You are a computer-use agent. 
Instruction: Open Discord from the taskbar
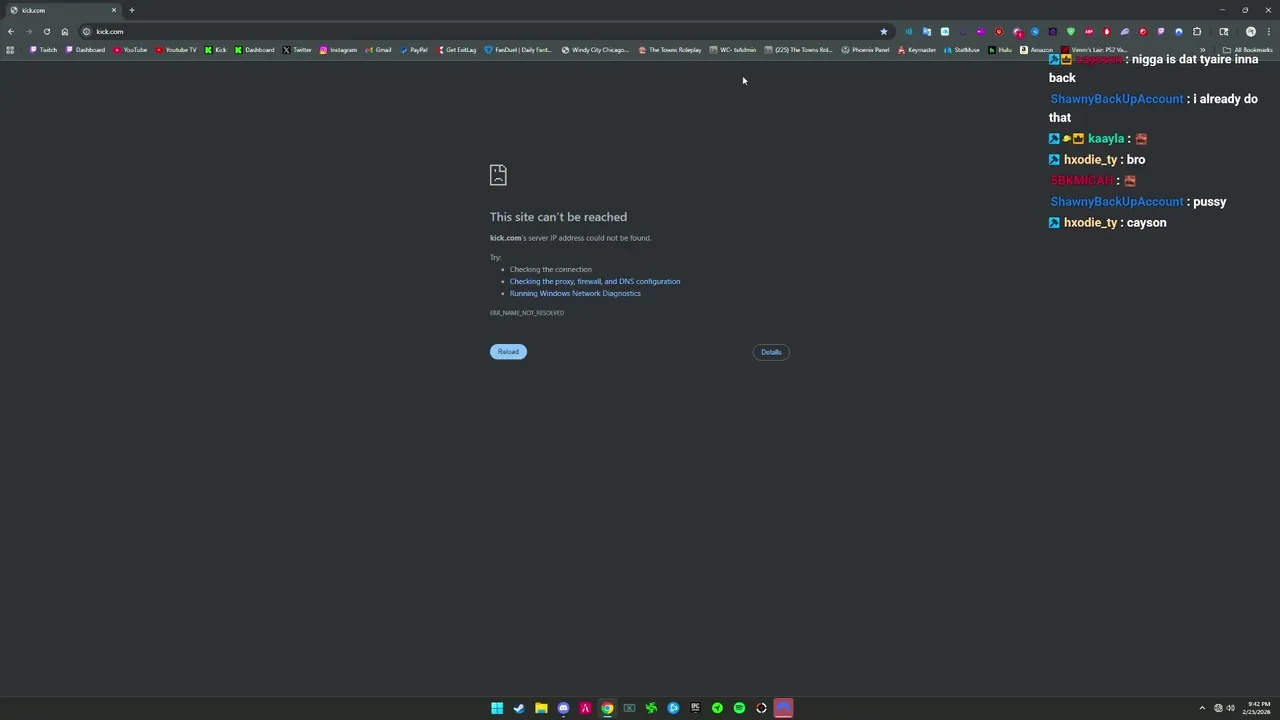[x=563, y=708]
